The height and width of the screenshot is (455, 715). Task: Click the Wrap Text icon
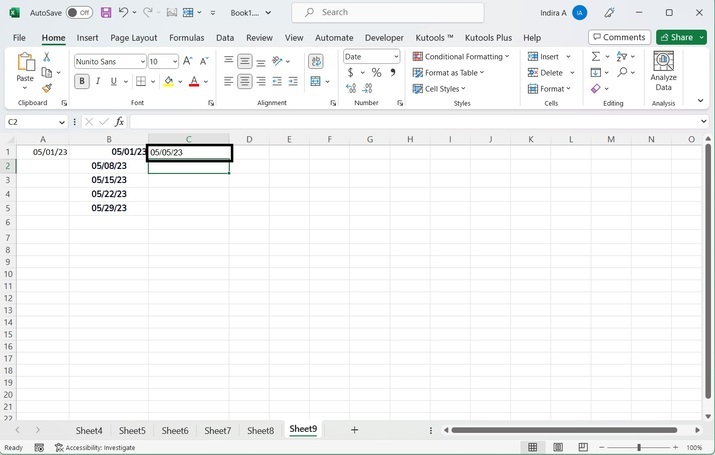[x=316, y=61]
